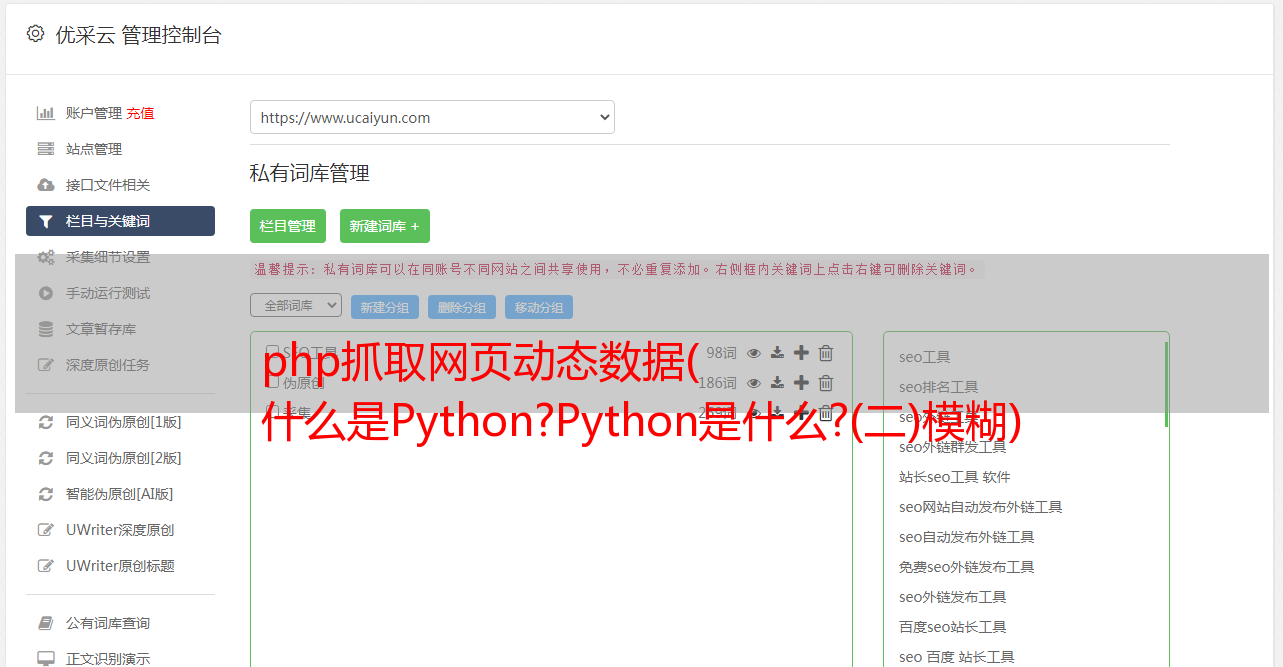Click the gears icon beside 采集细节设置
The image size is (1283, 667).
tap(46, 257)
